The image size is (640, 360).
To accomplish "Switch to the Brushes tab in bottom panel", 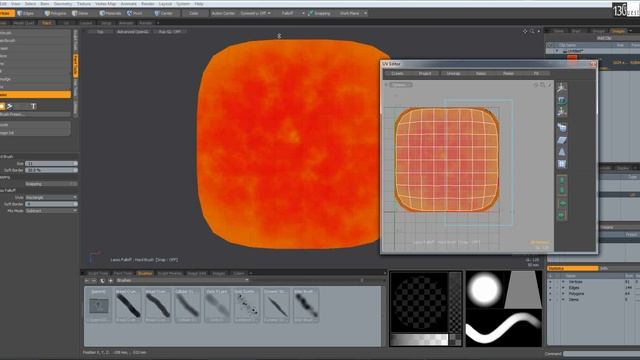I will click(144, 273).
